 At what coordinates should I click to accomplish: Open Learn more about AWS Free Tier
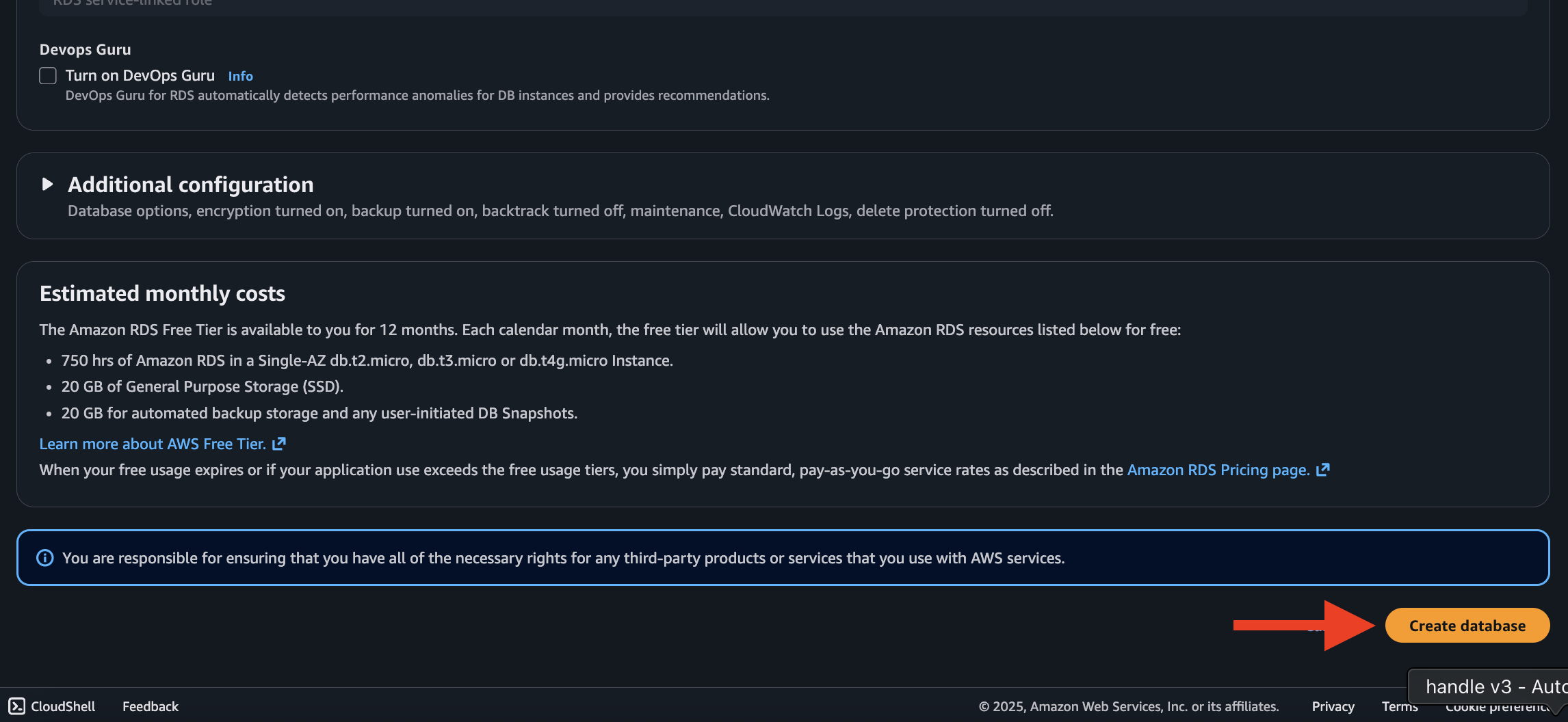(152, 444)
